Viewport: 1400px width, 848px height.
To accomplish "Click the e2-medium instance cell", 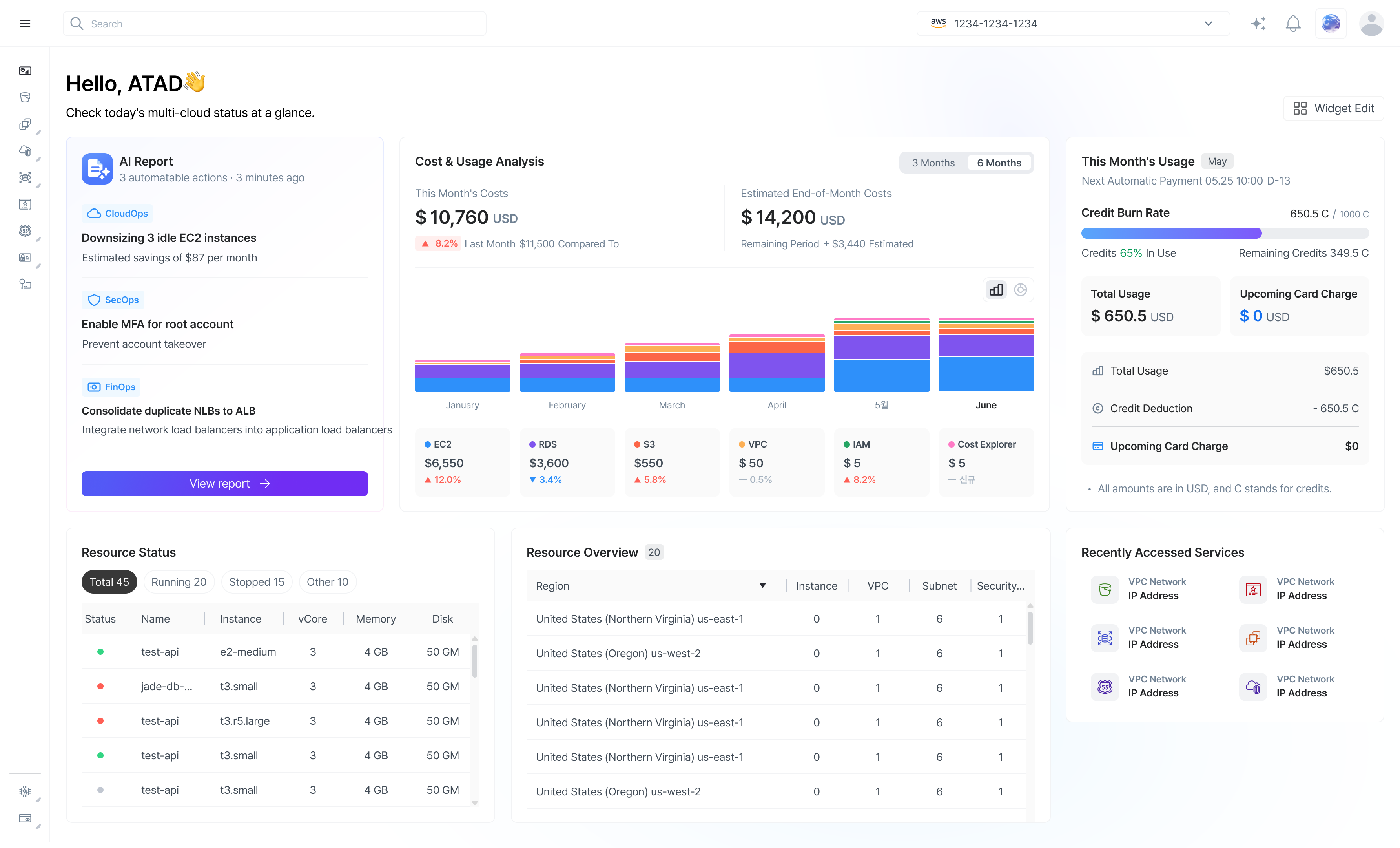I will 248,651.
